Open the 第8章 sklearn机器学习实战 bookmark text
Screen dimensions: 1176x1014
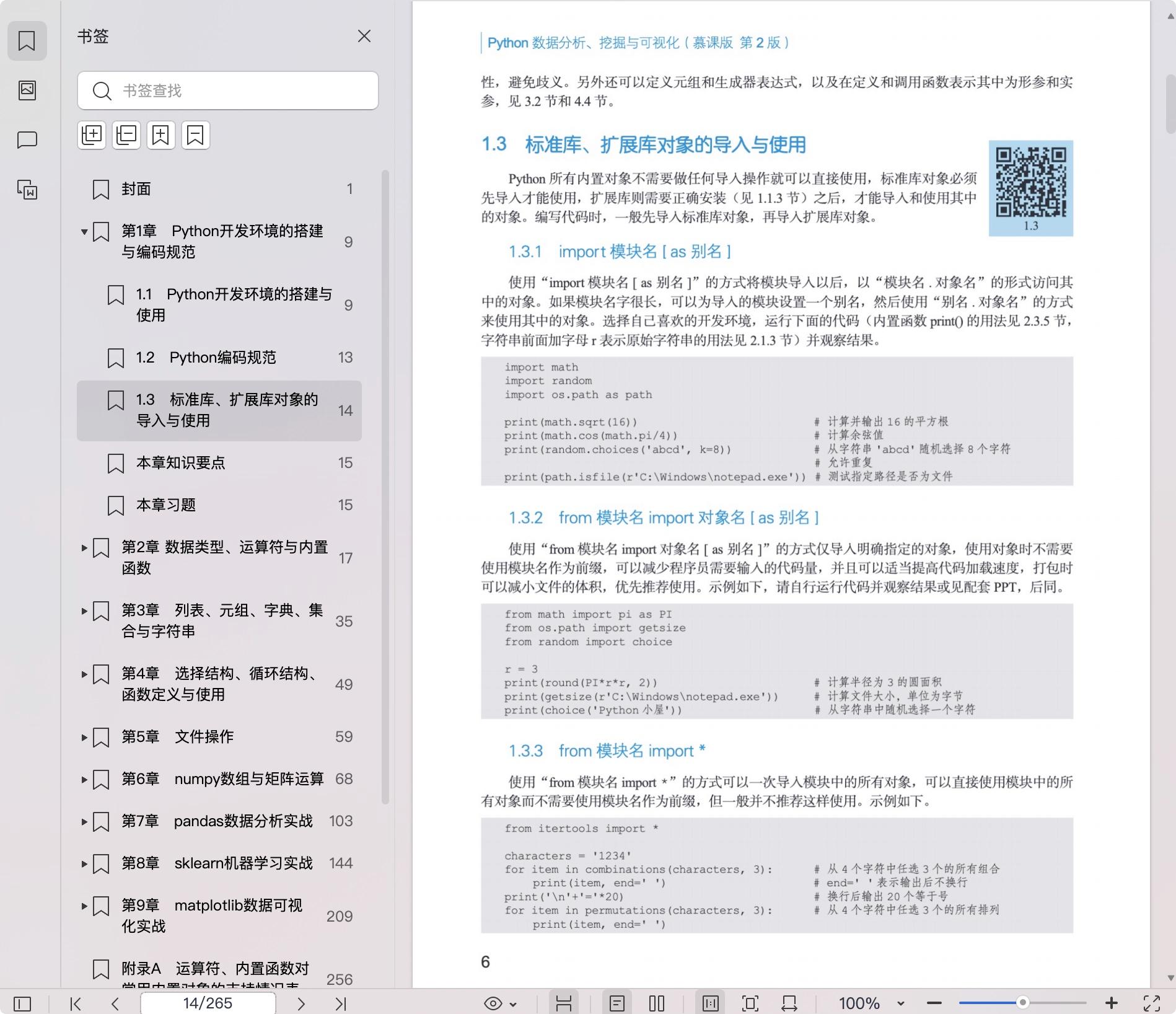(217, 863)
